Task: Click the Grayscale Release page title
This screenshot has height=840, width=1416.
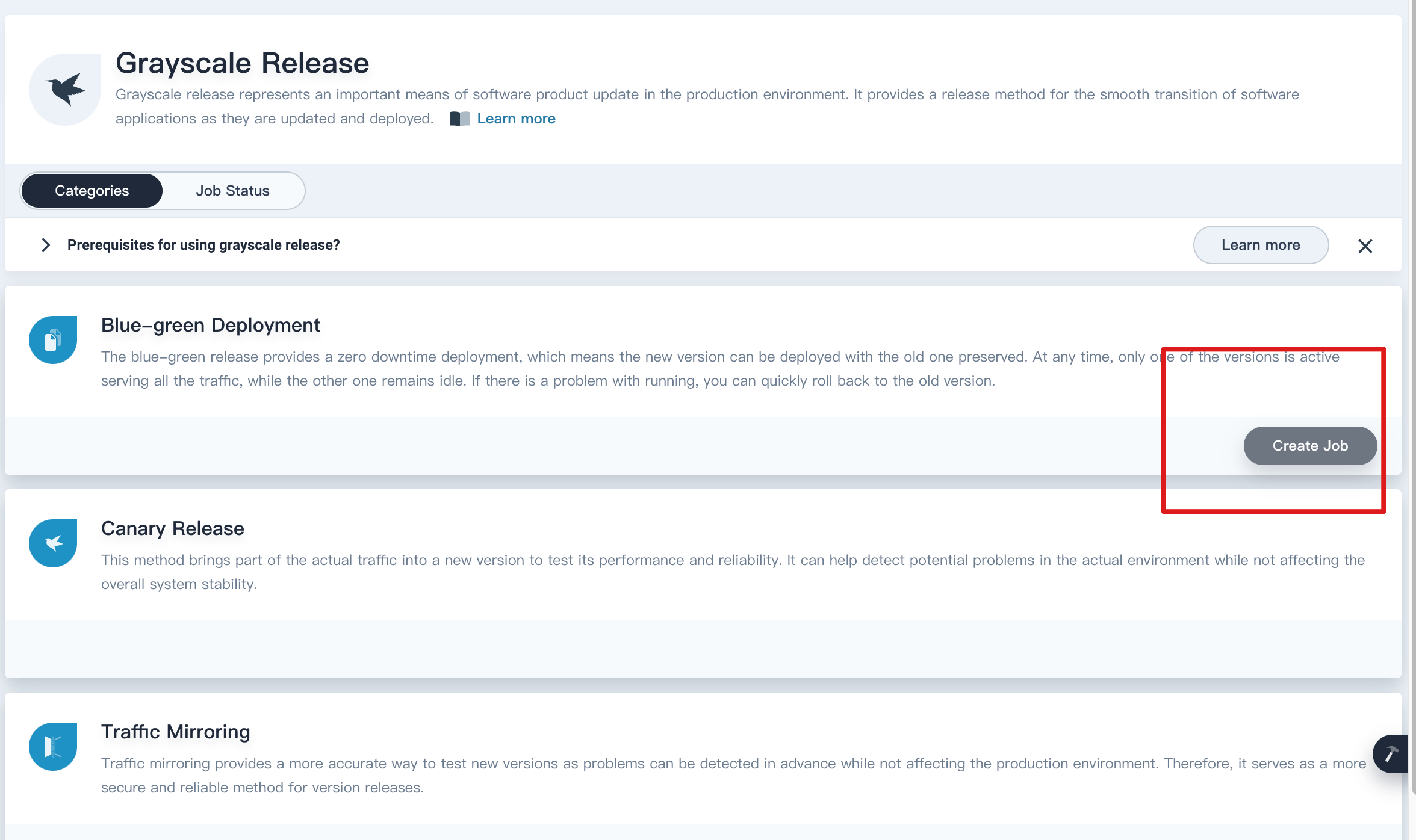Action: pyautogui.click(x=242, y=63)
